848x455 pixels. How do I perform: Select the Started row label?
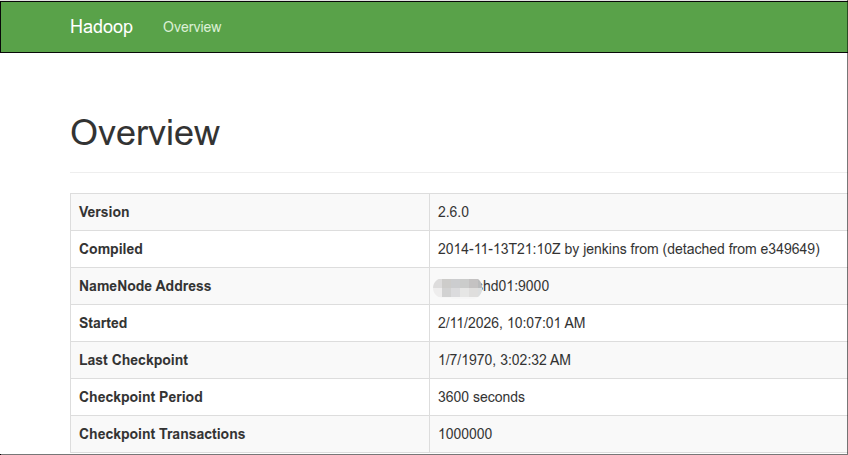click(x=103, y=323)
